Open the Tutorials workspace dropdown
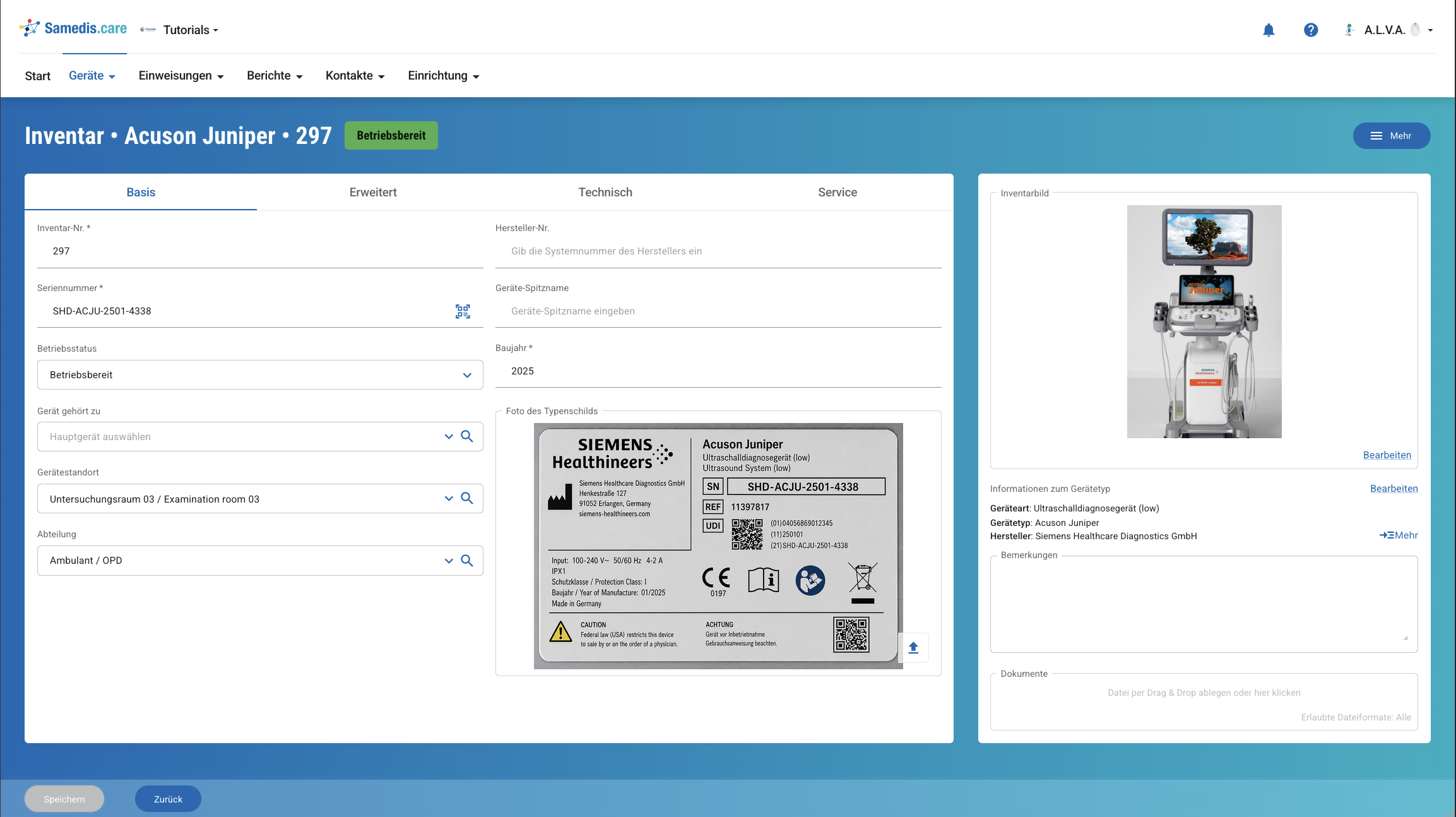Screen dimensions: 1456x817 191,30
